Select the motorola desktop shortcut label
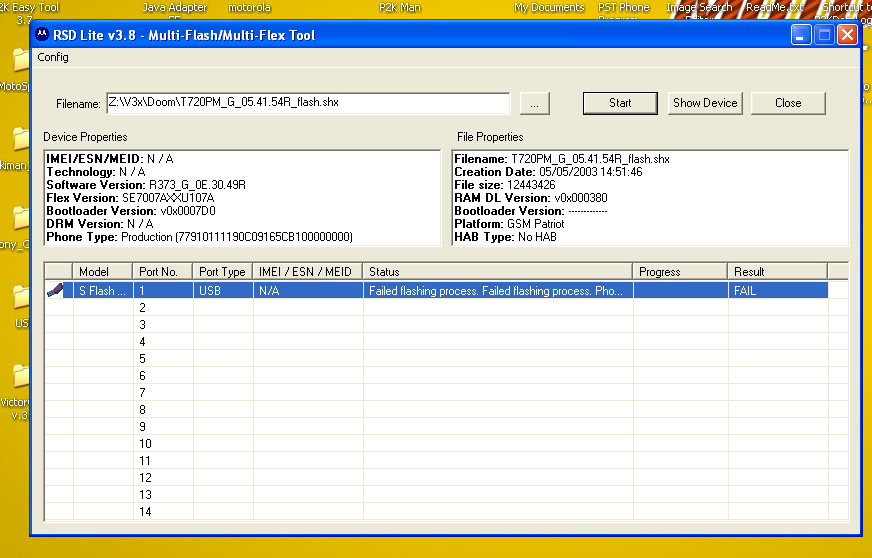The width and height of the screenshot is (872, 558). click(x=249, y=8)
